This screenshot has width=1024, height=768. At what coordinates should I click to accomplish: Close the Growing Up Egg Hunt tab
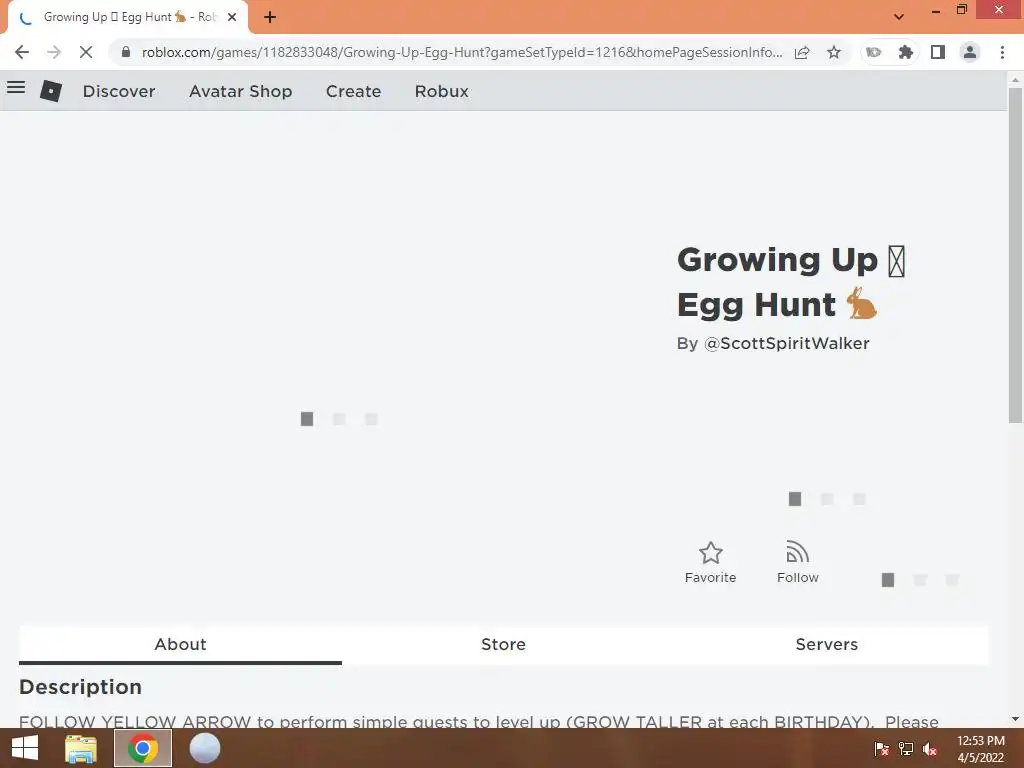click(x=232, y=18)
